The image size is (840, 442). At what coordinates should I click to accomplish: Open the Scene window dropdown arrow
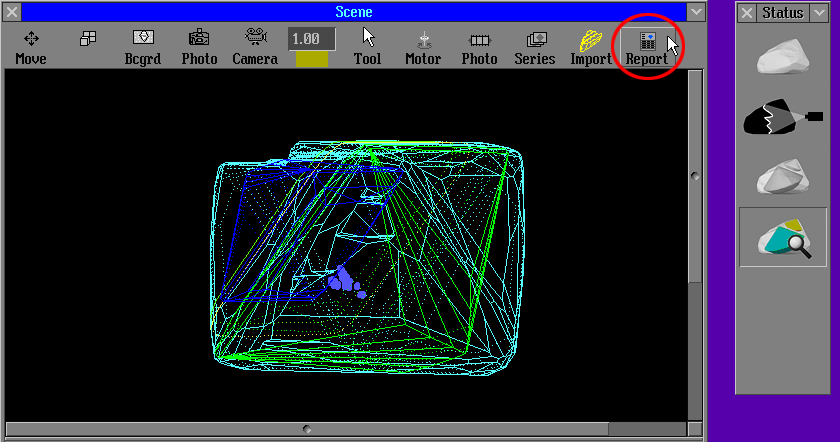pos(696,12)
